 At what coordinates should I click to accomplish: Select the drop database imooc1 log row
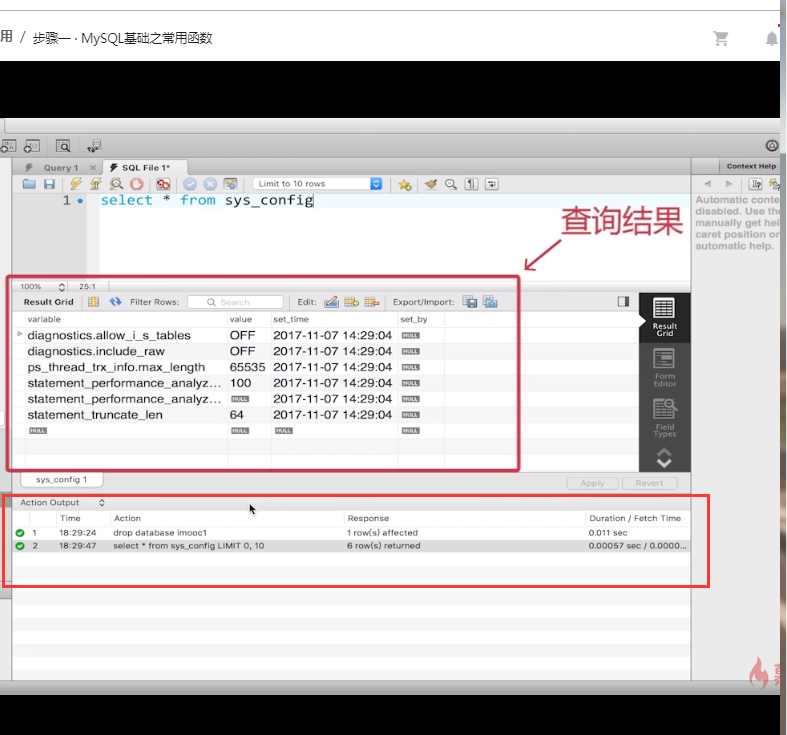[x=351, y=533]
